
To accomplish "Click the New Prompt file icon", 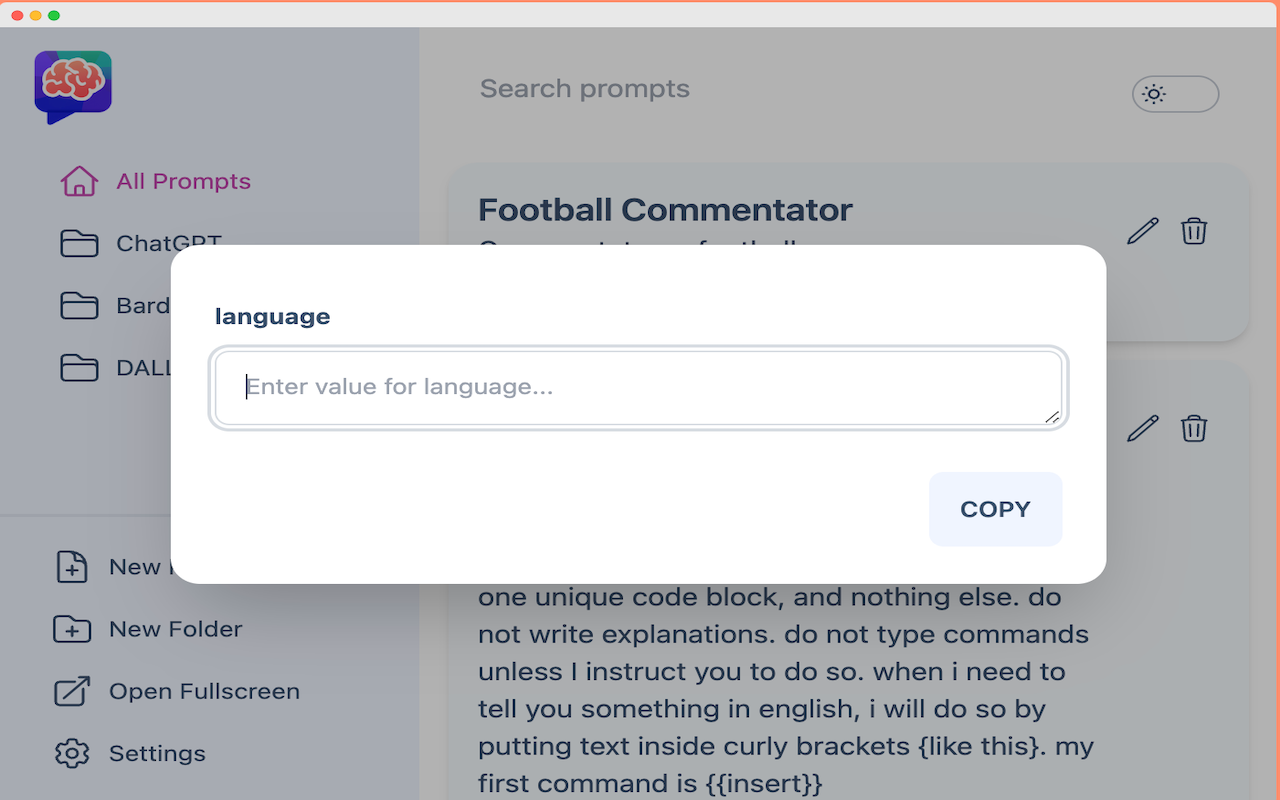I will pos(72,567).
